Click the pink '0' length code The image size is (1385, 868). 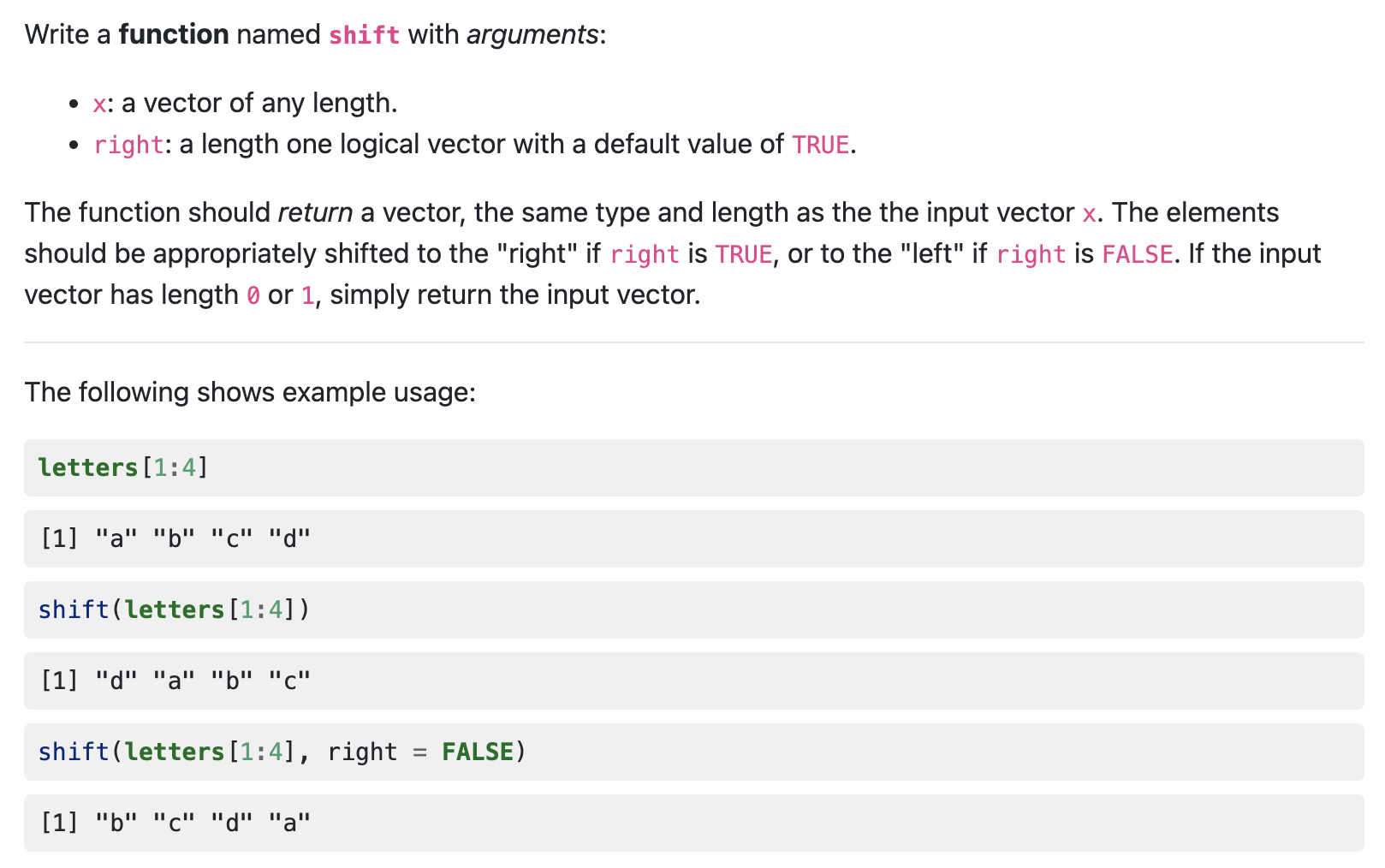(x=253, y=295)
